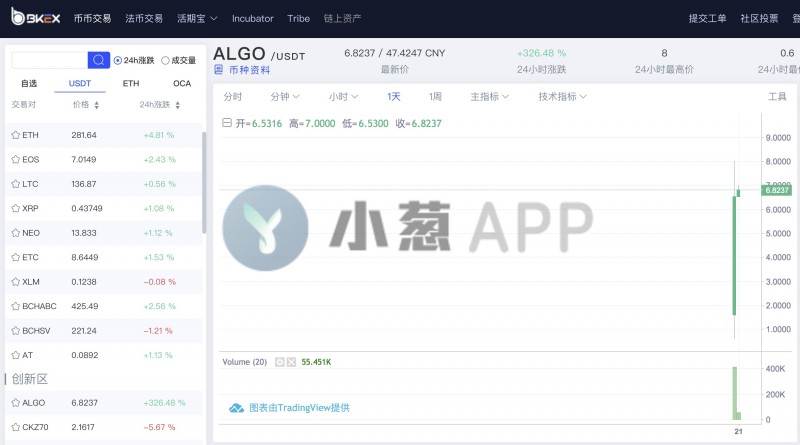Screen dimensions: 800x445
Task: Switch to the OCA market tab
Action: click(x=182, y=84)
